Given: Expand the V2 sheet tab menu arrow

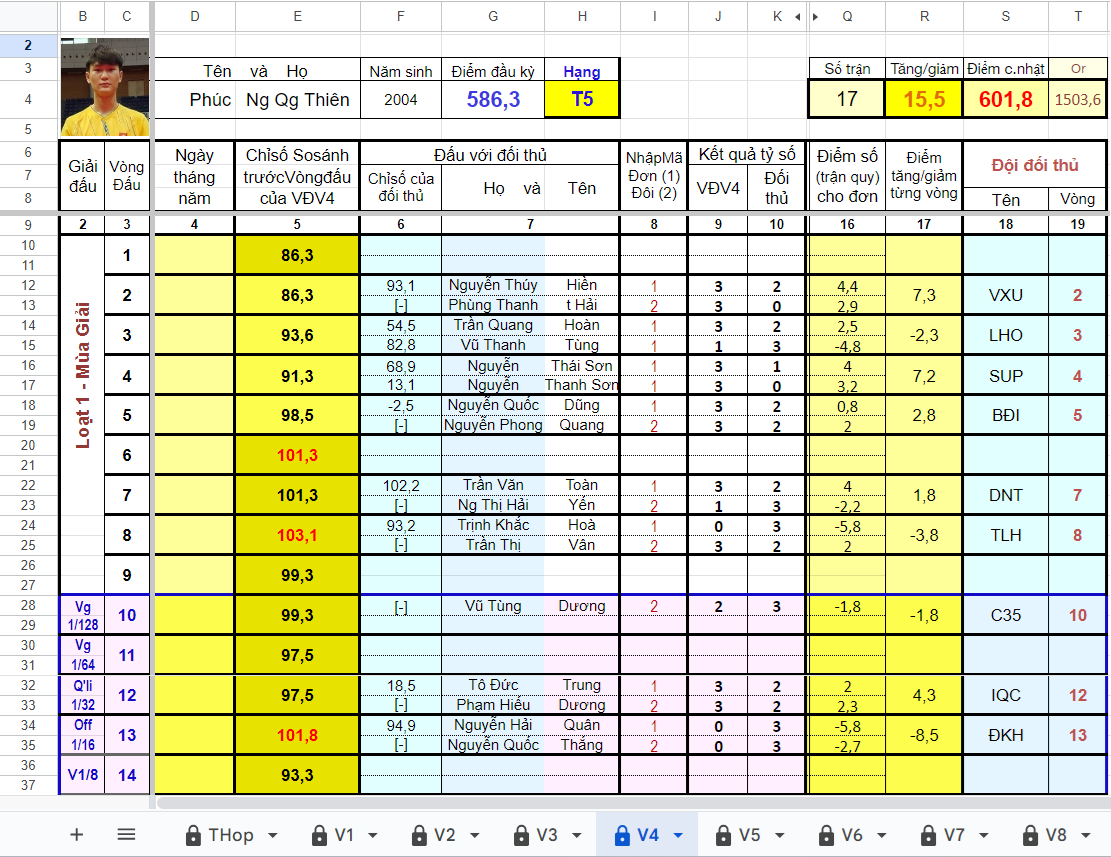Looking at the screenshot, I should click(x=474, y=835).
